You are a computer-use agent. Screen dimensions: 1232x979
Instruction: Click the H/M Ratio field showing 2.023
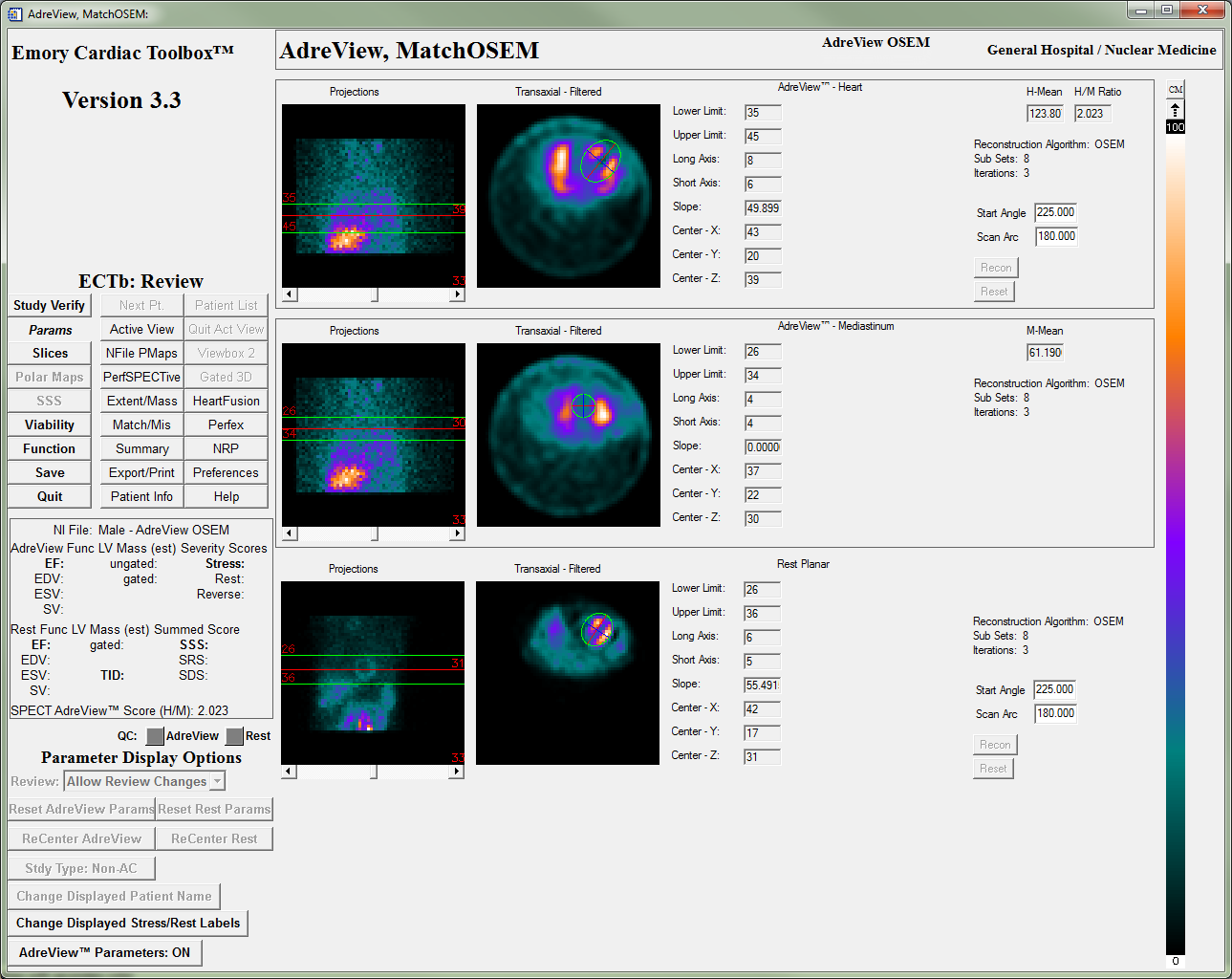(1092, 114)
